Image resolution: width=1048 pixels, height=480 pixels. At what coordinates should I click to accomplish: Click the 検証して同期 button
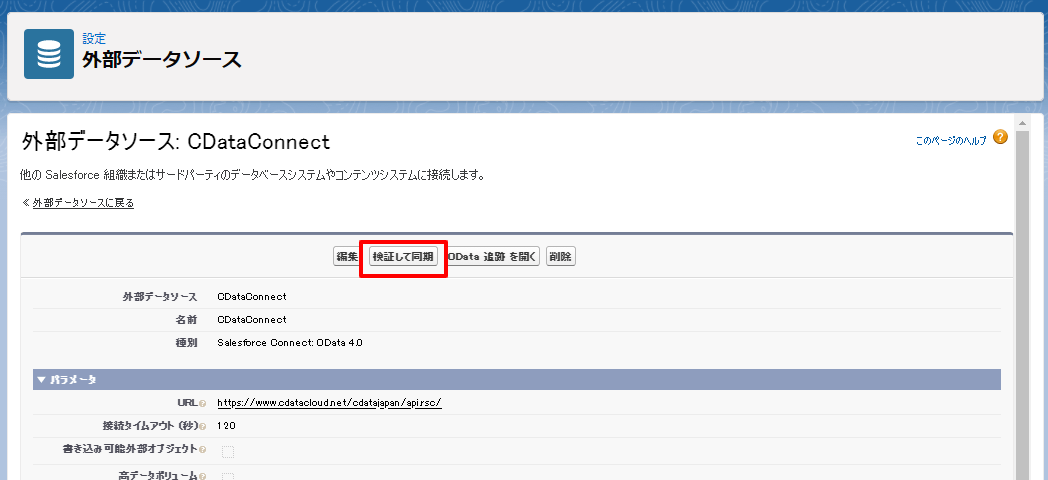click(x=403, y=257)
